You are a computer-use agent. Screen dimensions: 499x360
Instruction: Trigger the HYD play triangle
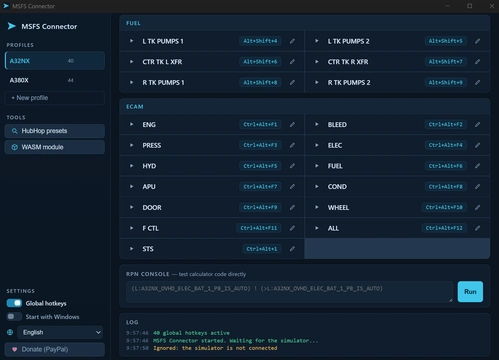point(131,166)
